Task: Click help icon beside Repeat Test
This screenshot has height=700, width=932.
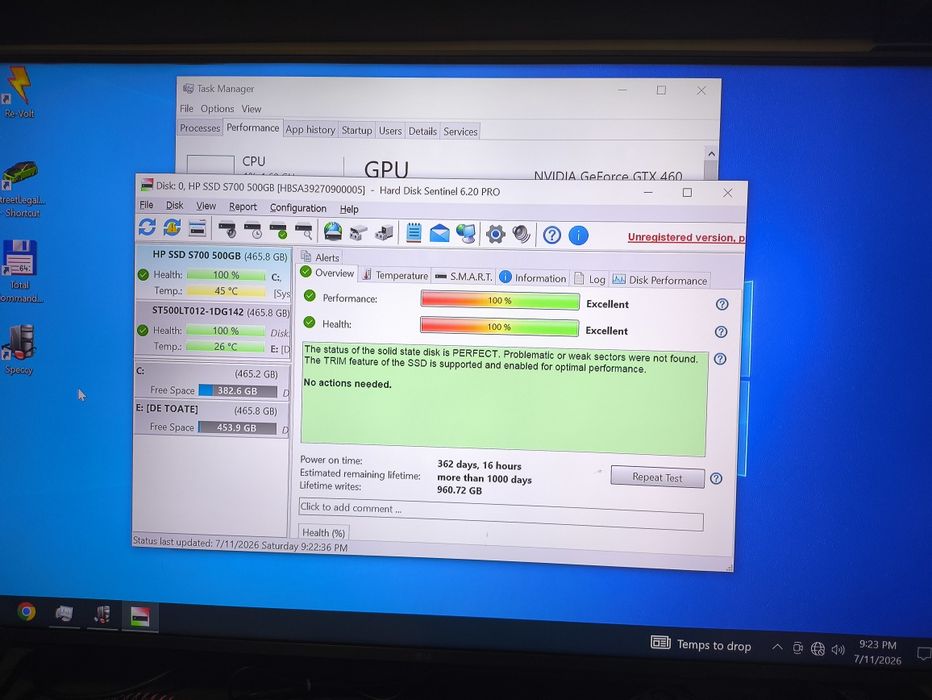Action: pyautogui.click(x=716, y=479)
